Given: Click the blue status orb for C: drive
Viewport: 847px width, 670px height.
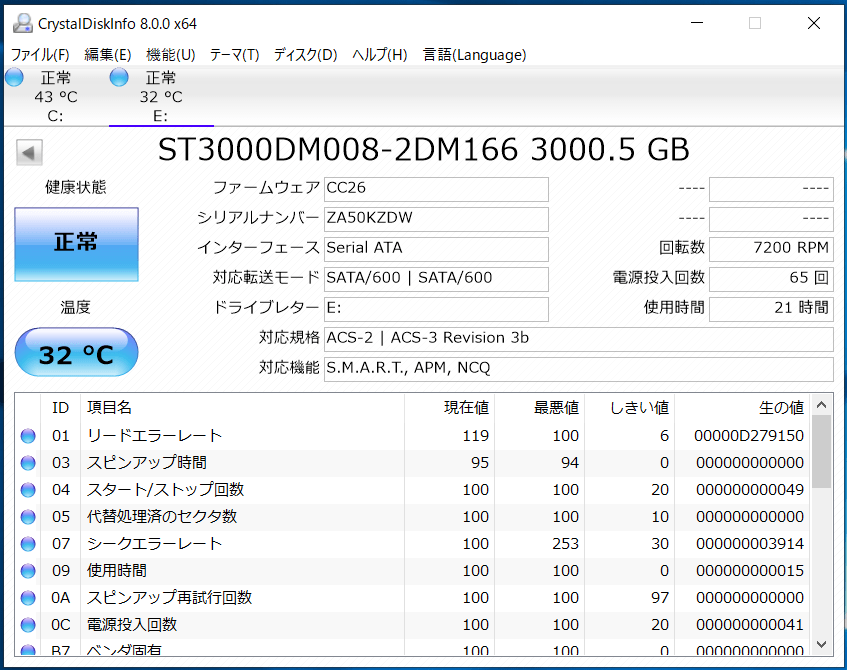Looking at the screenshot, I should [x=15, y=77].
